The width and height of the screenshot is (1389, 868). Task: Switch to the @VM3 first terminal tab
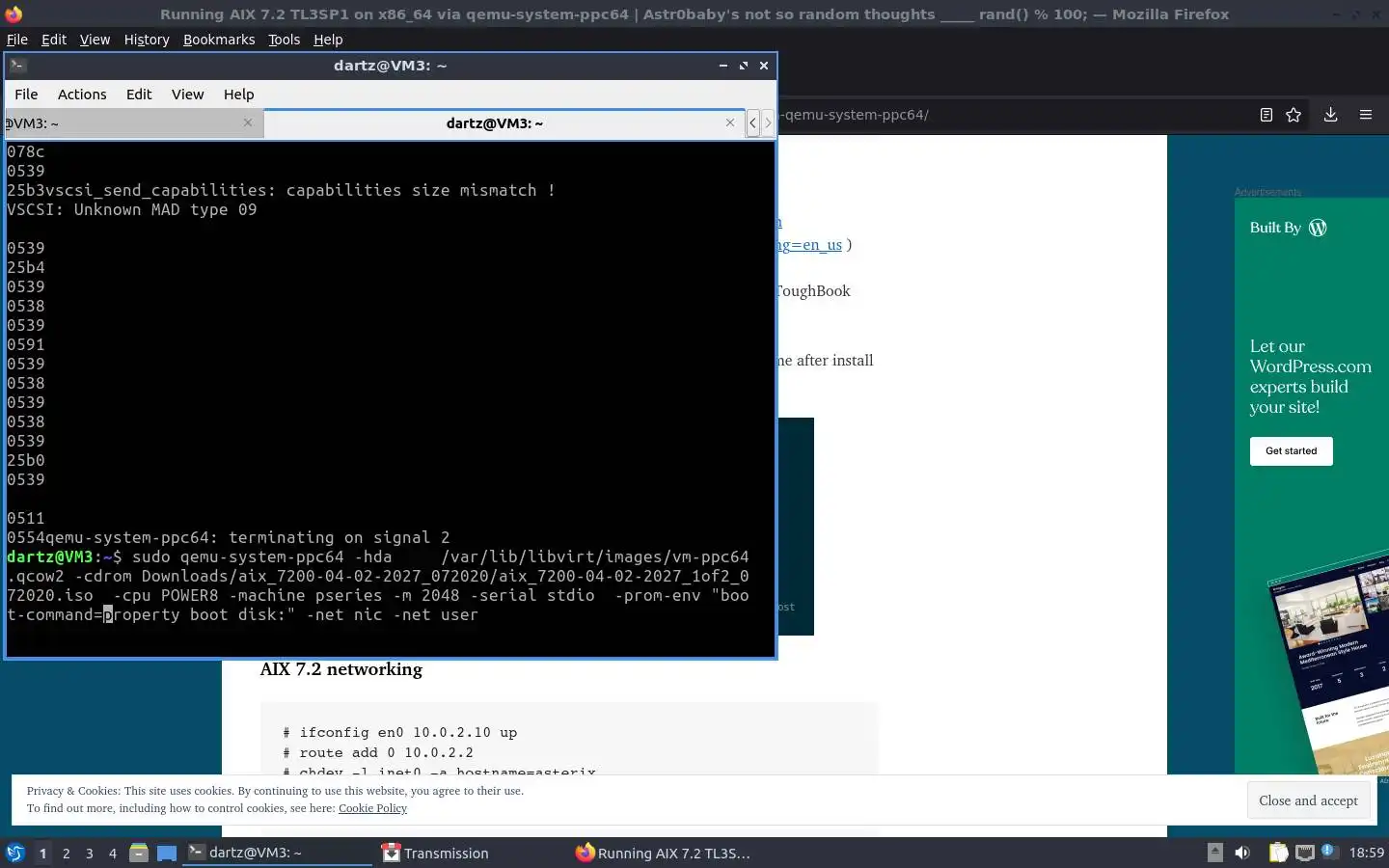click(133, 122)
